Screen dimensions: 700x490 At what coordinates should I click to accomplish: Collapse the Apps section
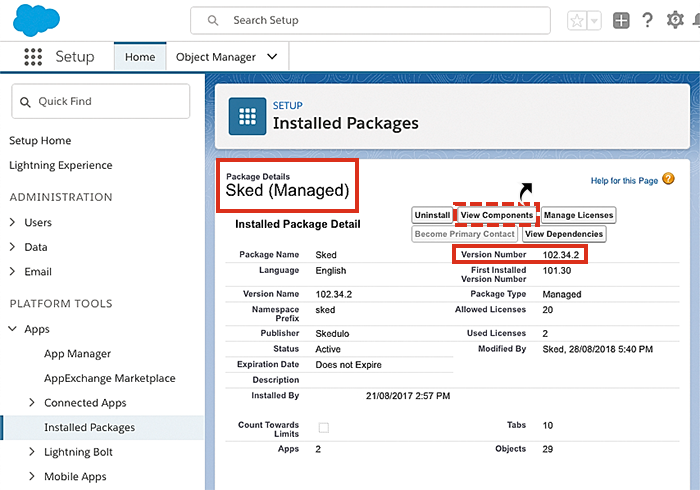(12, 329)
